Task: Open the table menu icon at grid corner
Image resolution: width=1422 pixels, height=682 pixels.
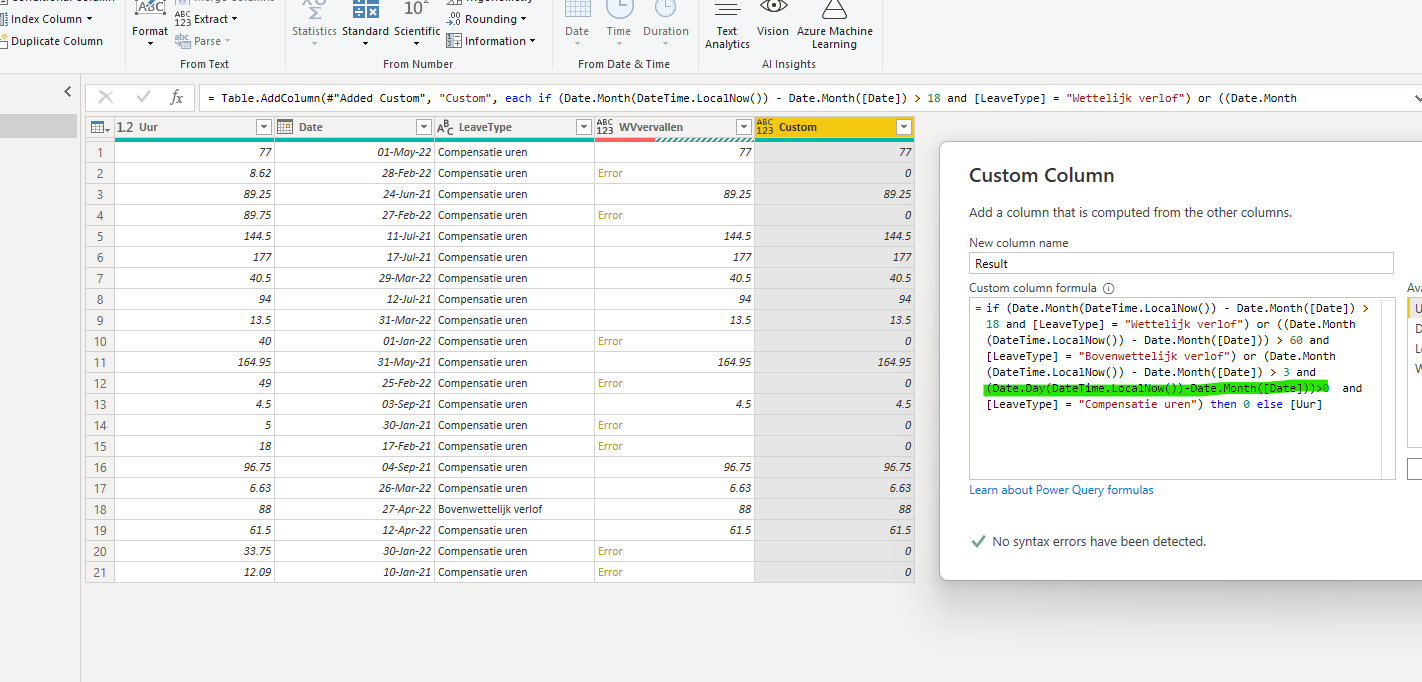Action: click(100, 127)
